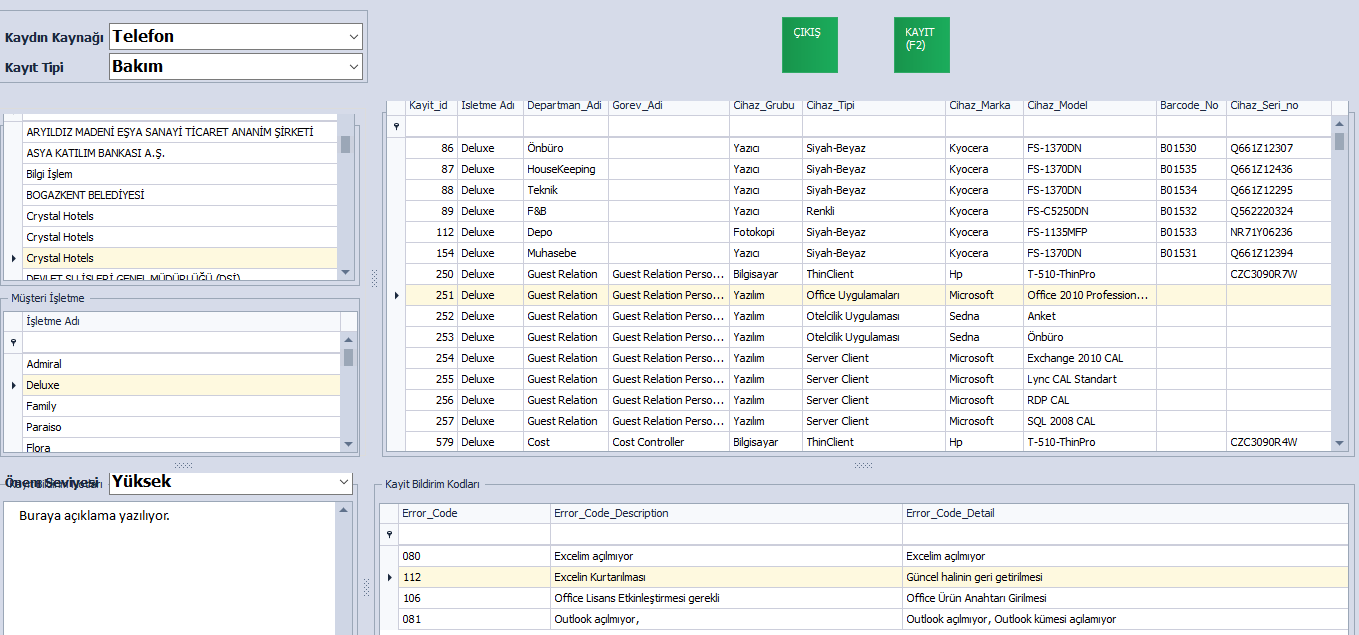Click the filter row icon in Kayıt Bildirim Kodları grid
This screenshot has width=1359, height=635.
click(x=389, y=535)
